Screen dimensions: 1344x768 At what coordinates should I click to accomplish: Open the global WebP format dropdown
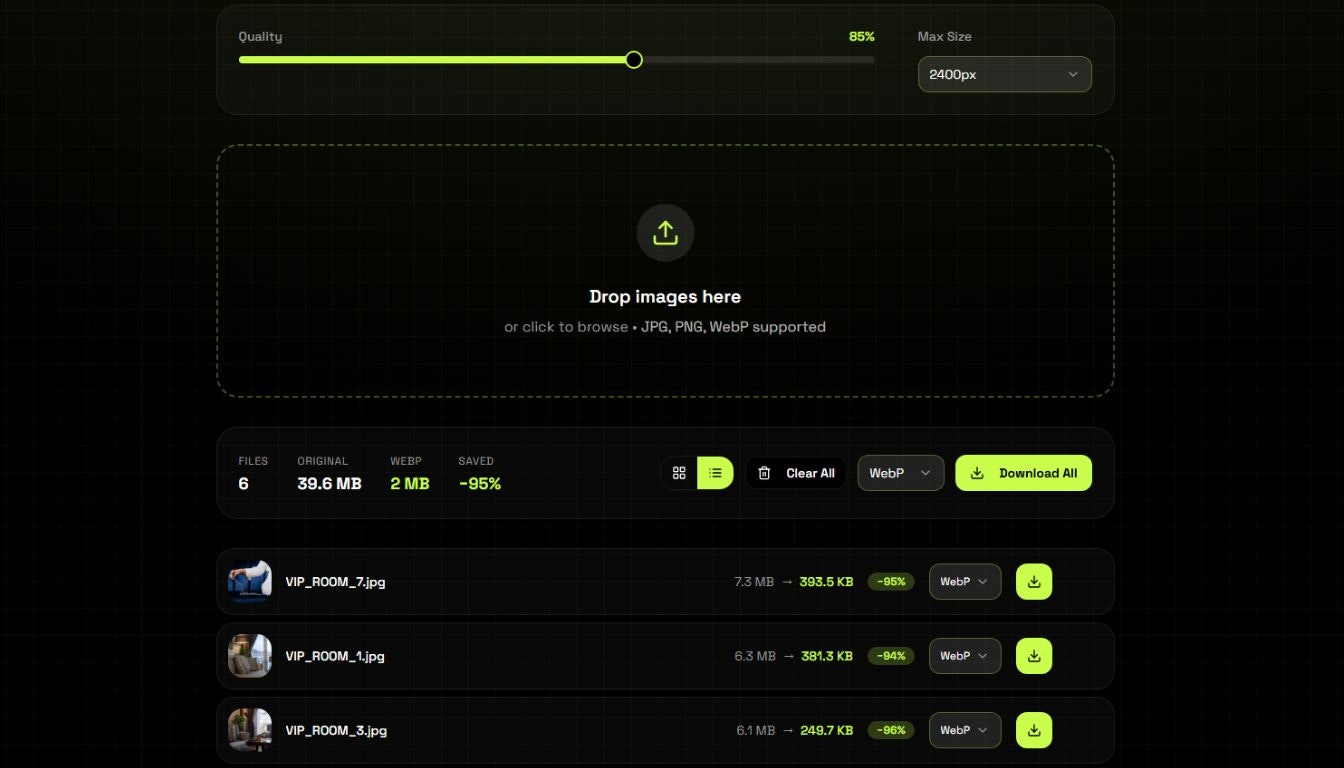899,472
